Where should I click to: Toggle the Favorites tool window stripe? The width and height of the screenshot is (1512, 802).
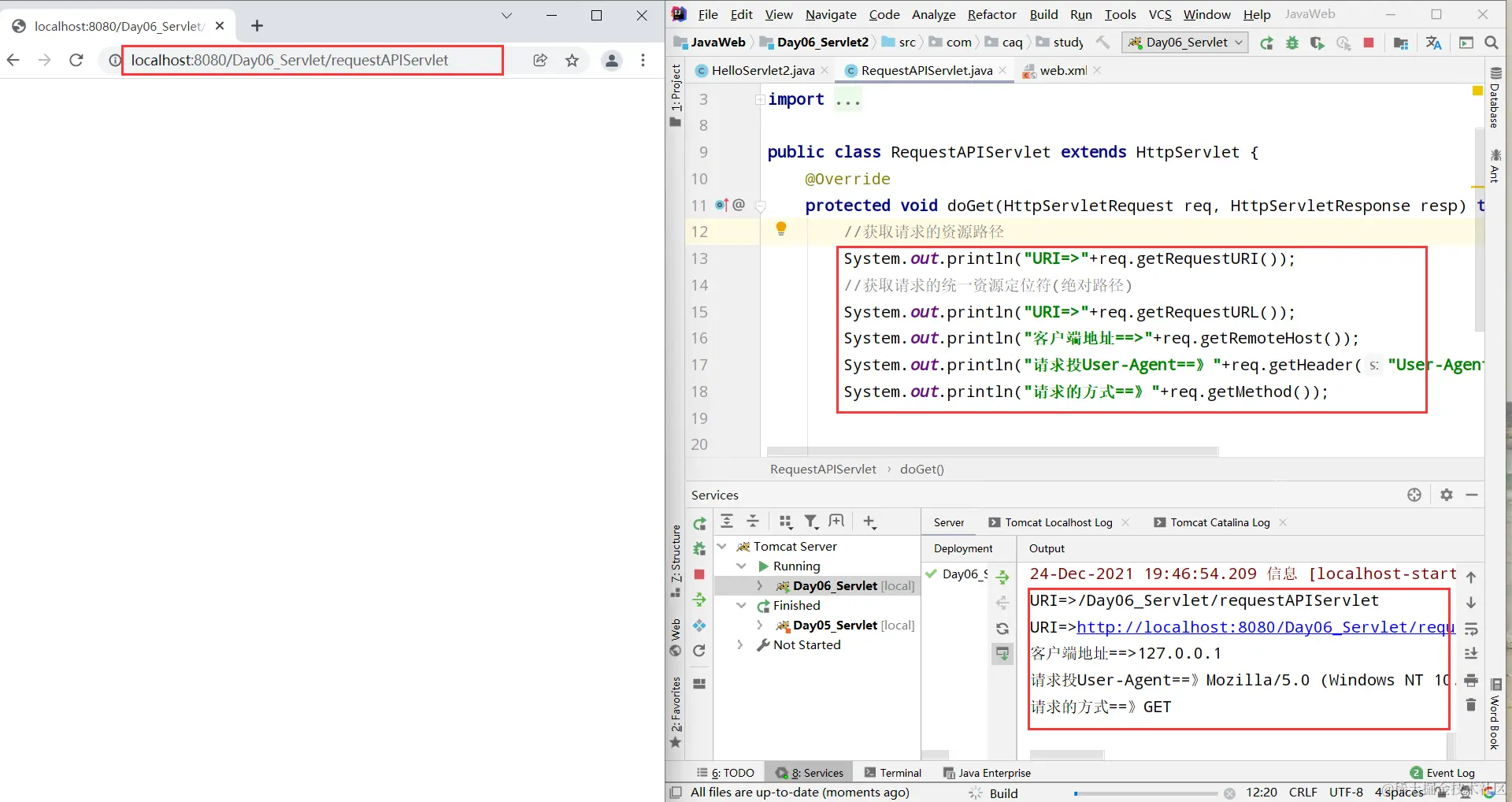[676, 712]
